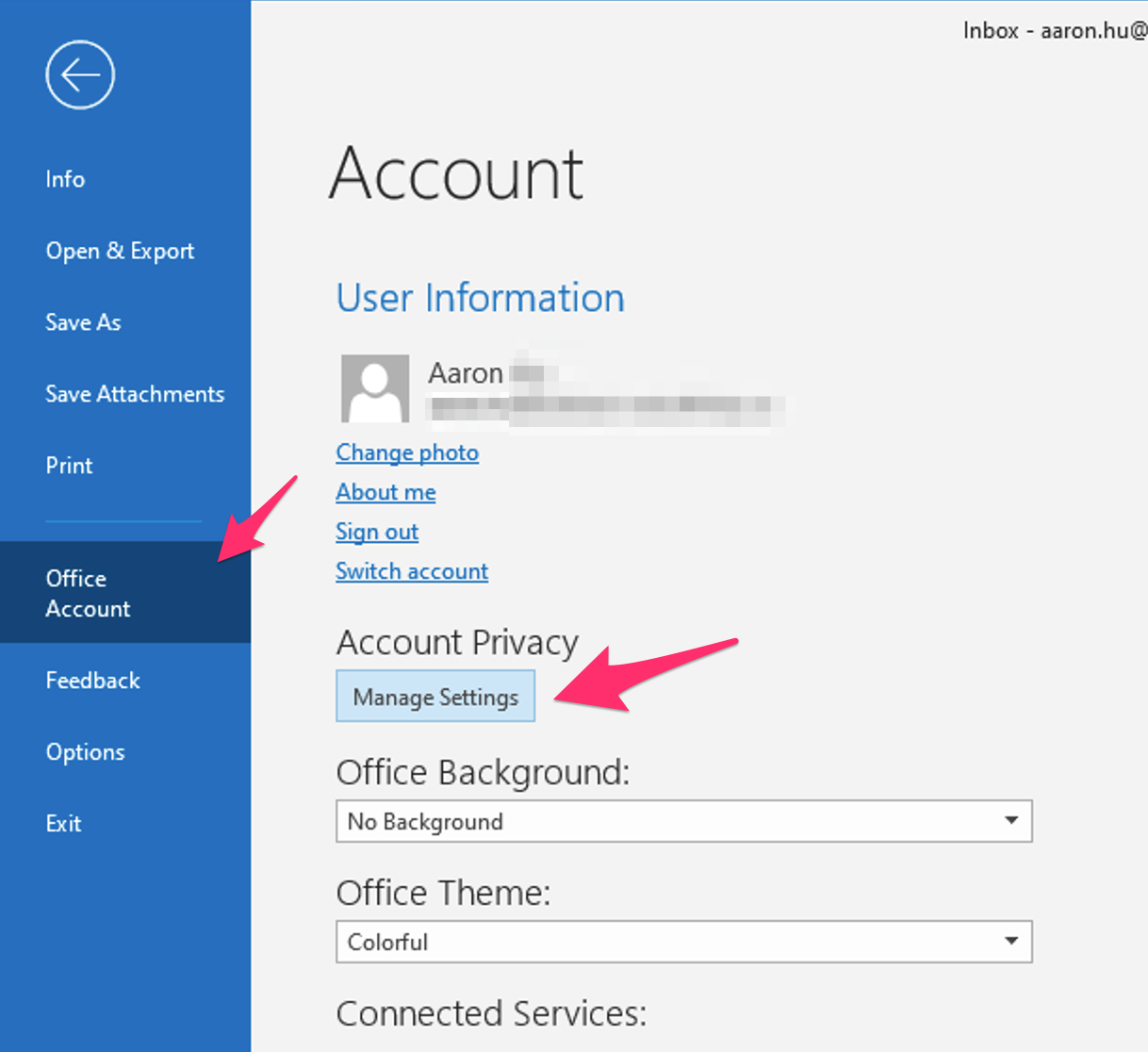This screenshot has width=1148, height=1052.
Task: Click the Change photo link
Action: [x=406, y=452]
